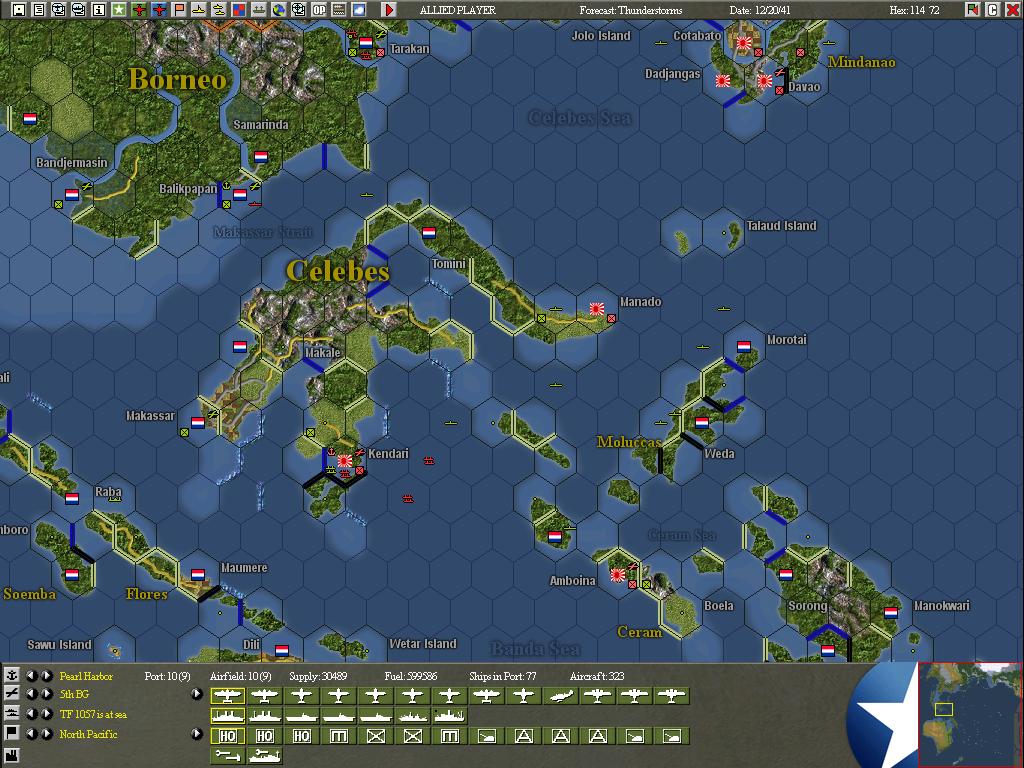
Task: Click the double yellow ships toolbar icon
Action: [x=219, y=10]
